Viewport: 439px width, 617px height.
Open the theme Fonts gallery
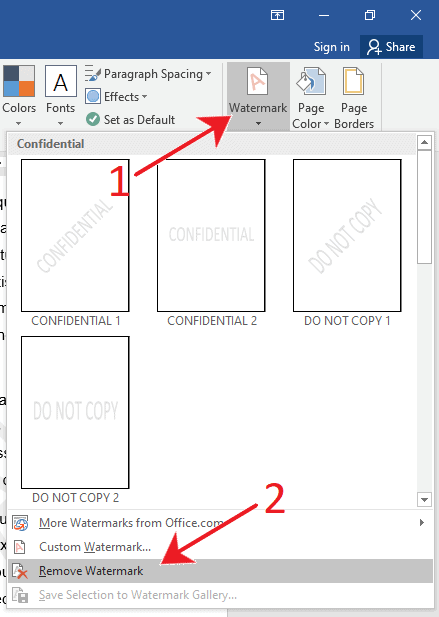60,96
